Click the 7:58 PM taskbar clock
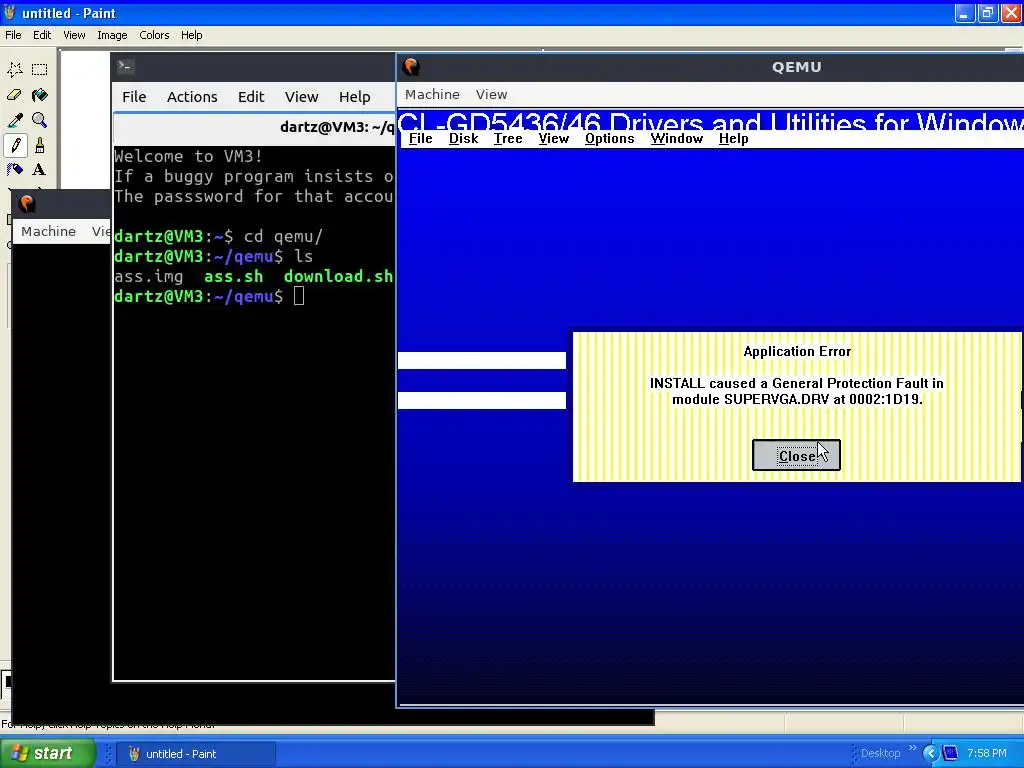Screen dimensions: 1024x768 coord(987,753)
